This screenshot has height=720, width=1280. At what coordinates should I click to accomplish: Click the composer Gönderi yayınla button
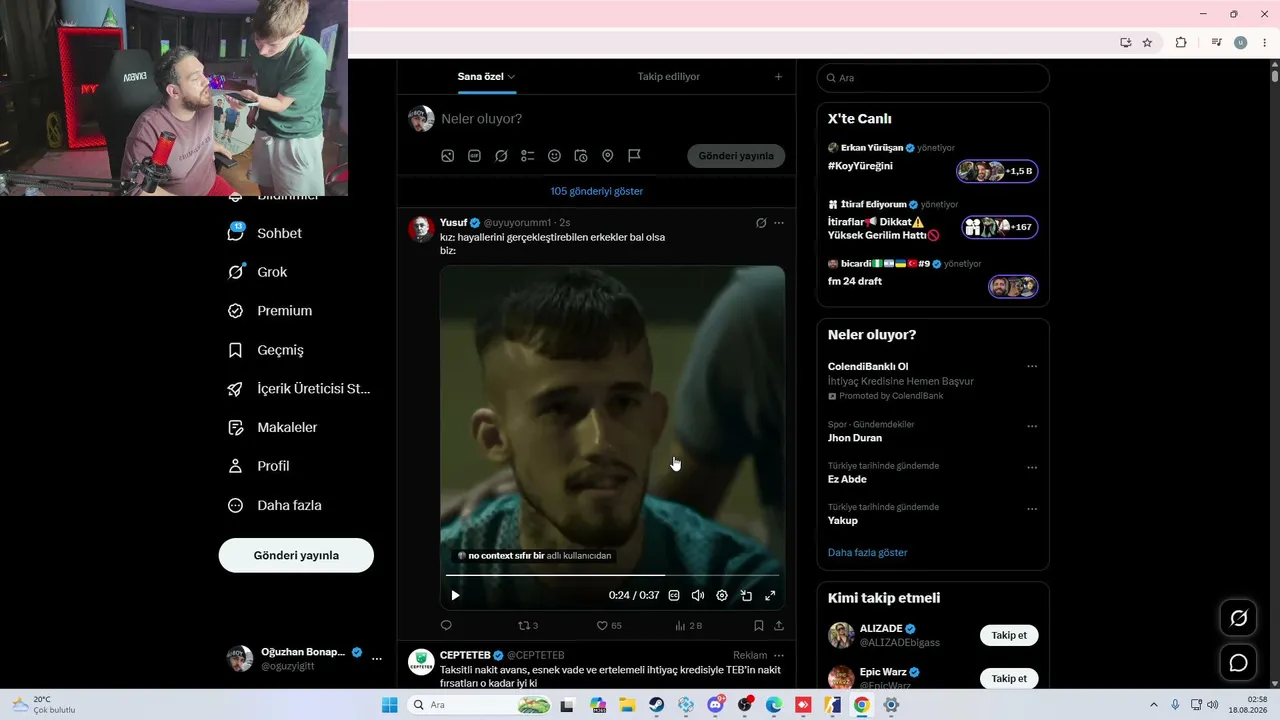(x=736, y=156)
